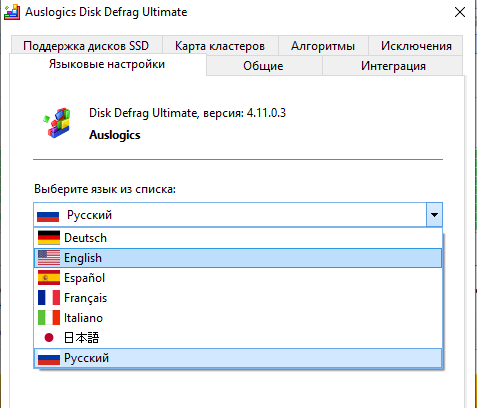Click the Russian flag in the list

click(49, 359)
